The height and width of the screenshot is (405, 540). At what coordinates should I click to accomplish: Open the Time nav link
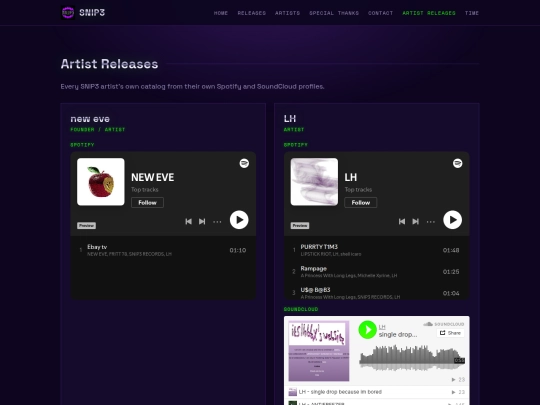point(472,13)
